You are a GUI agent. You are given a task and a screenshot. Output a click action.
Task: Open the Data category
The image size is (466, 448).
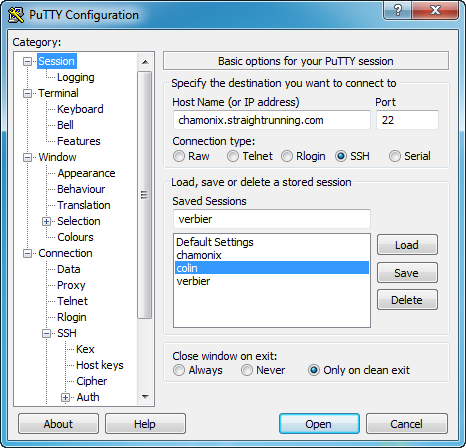[69, 269]
